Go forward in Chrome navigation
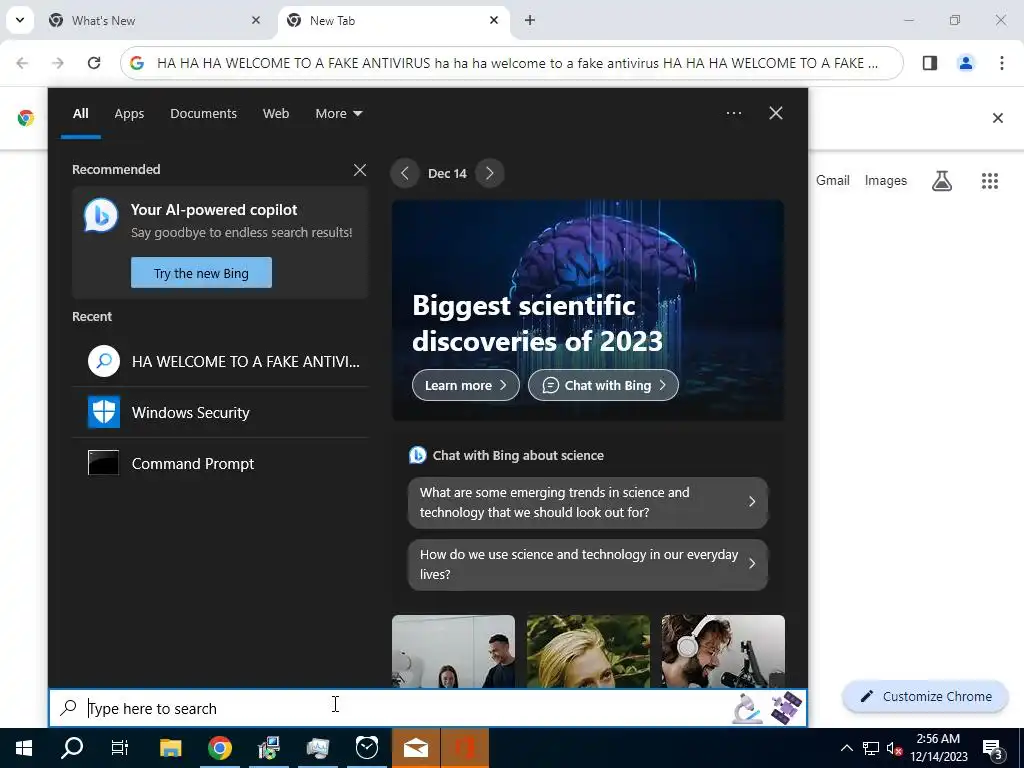The image size is (1024, 768). coord(58,63)
